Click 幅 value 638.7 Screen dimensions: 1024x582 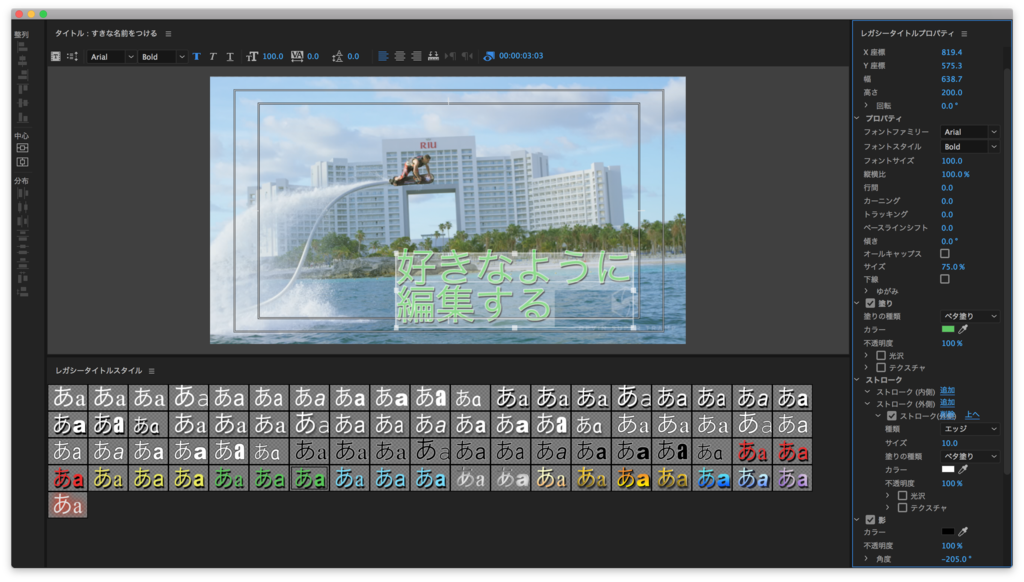[952, 79]
